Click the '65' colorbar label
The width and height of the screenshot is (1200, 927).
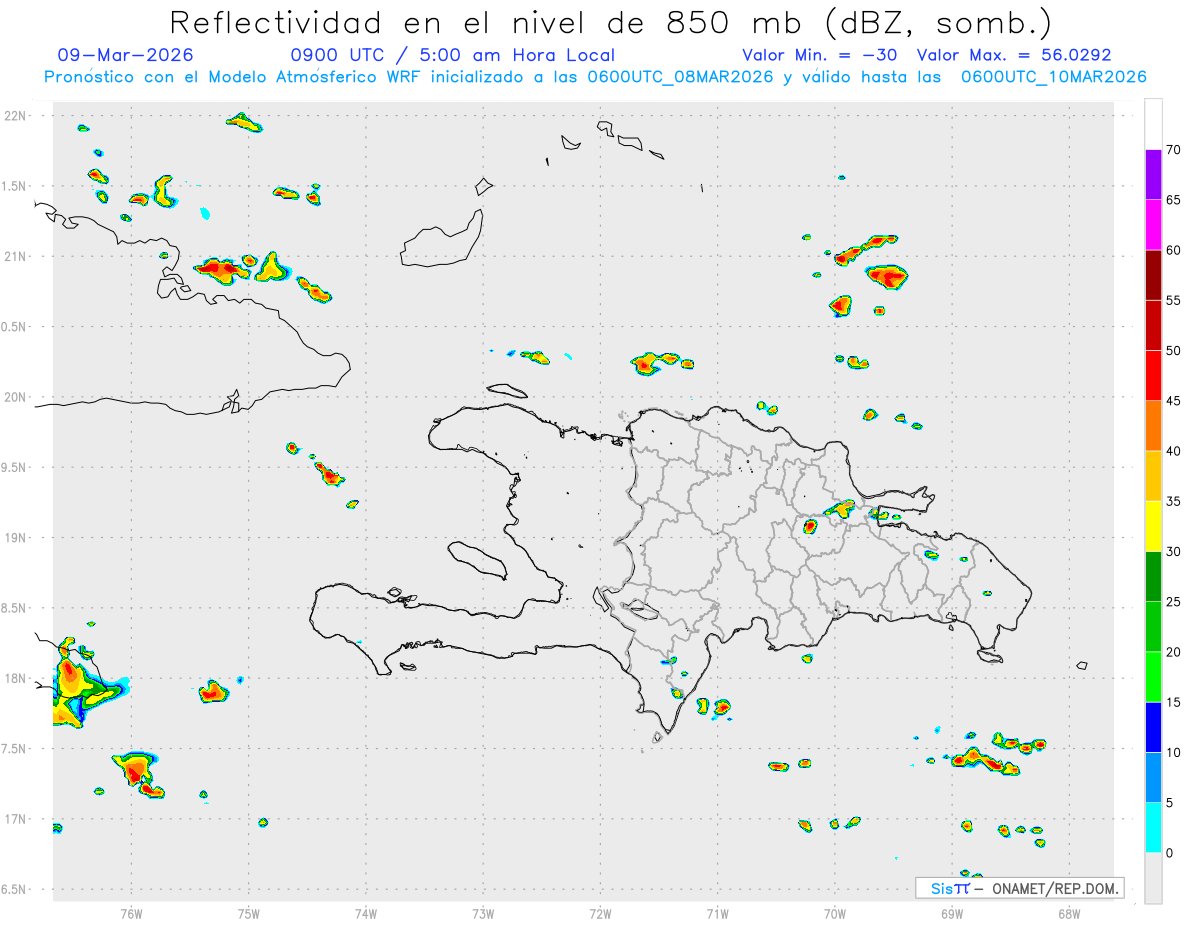coord(1173,200)
